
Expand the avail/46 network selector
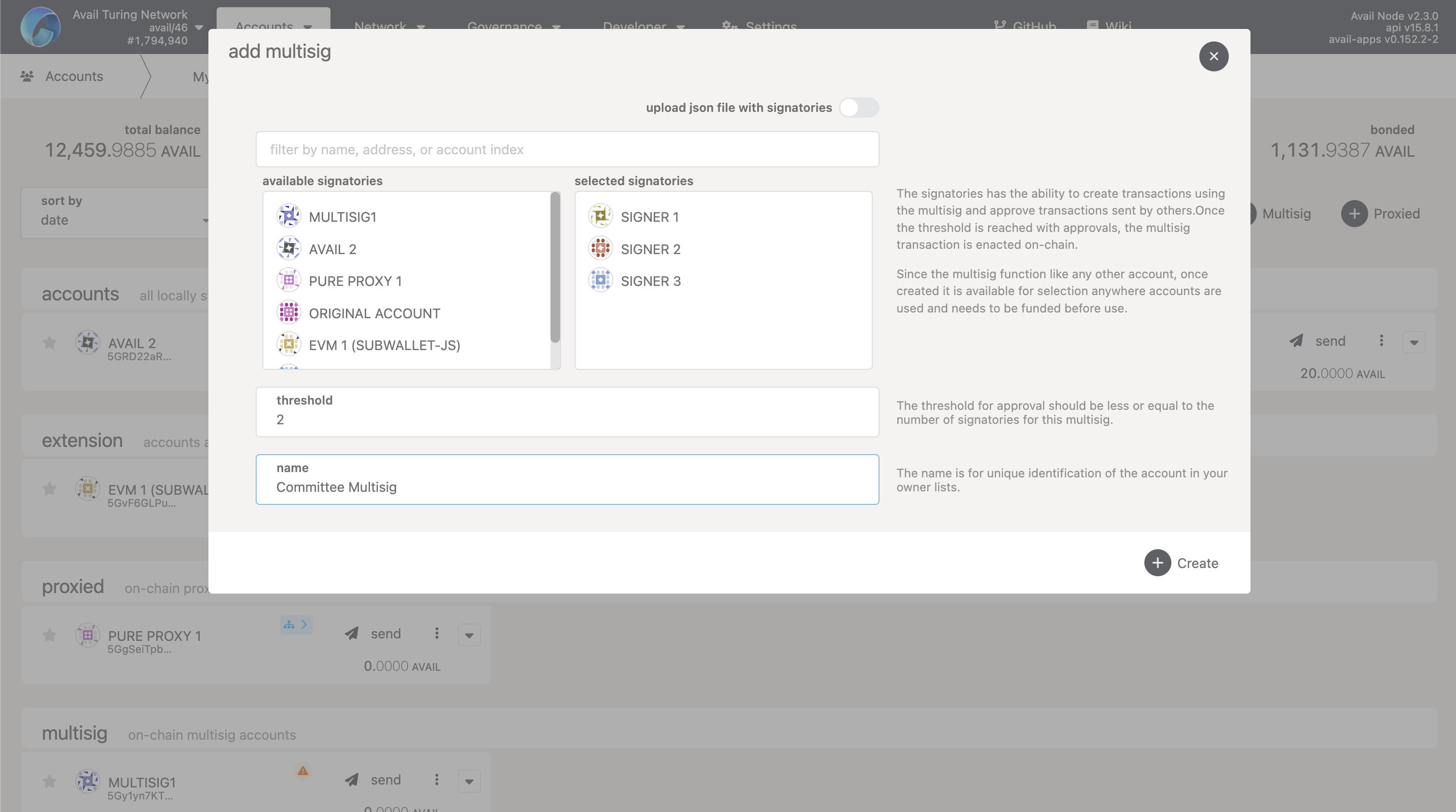pos(198,27)
